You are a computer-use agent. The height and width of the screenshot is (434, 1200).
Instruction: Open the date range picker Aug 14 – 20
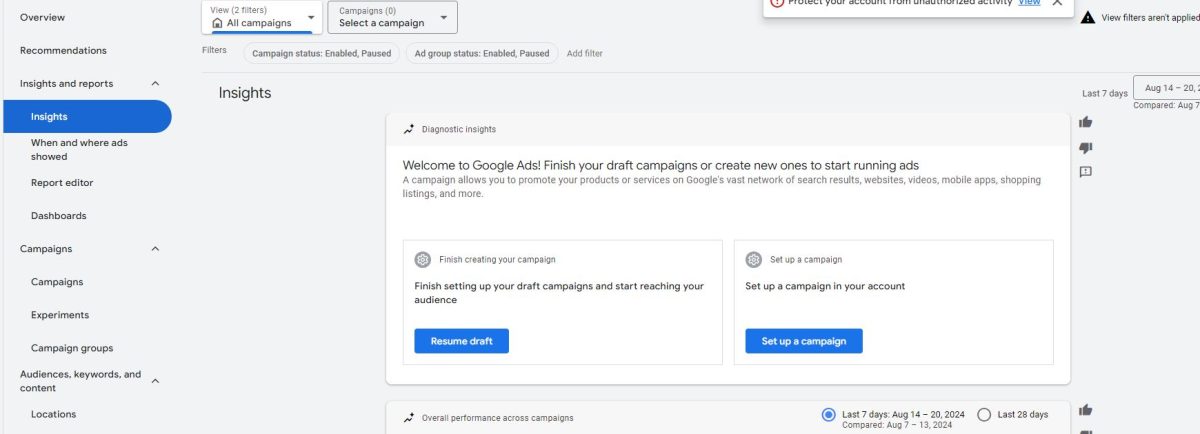1167,88
